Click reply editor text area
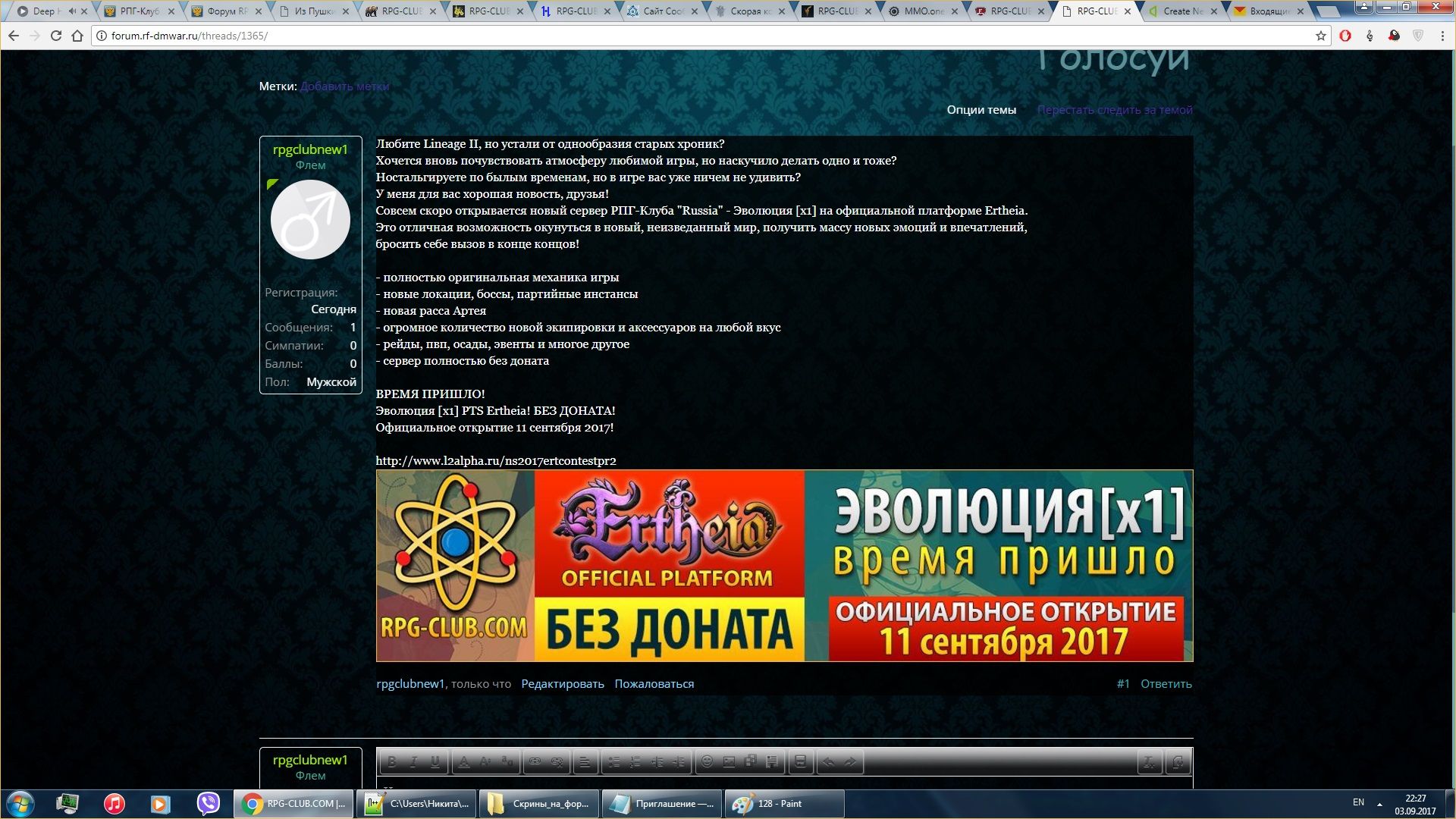Image resolution: width=1456 pixels, height=819 pixels. 784,783
